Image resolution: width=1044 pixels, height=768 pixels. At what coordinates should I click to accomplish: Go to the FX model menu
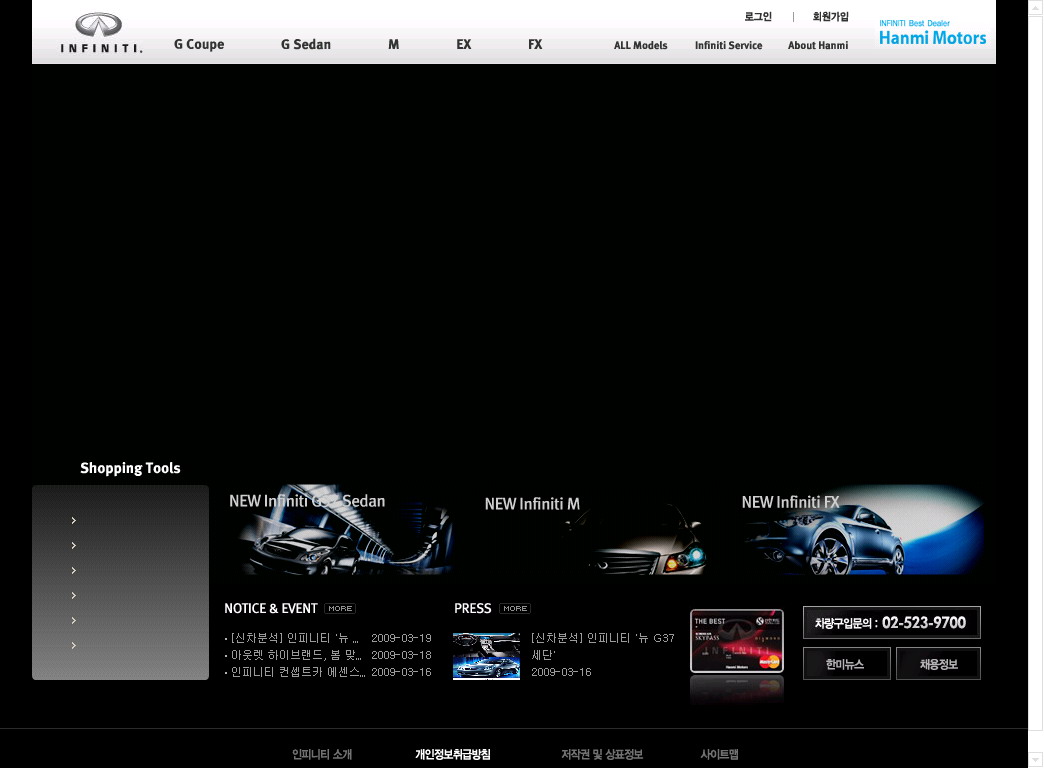[535, 45]
